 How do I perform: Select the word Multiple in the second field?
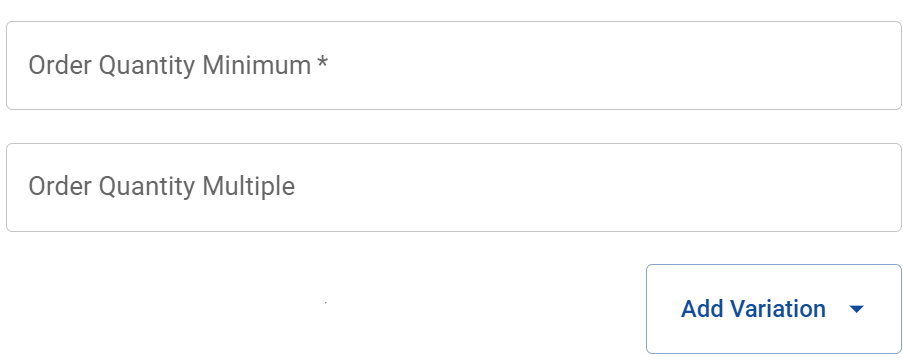(249, 187)
